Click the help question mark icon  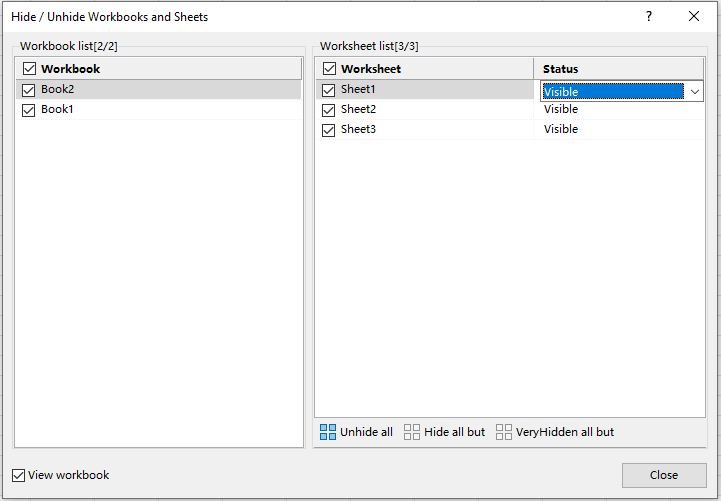pyautogui.click(x=648, y=17)
